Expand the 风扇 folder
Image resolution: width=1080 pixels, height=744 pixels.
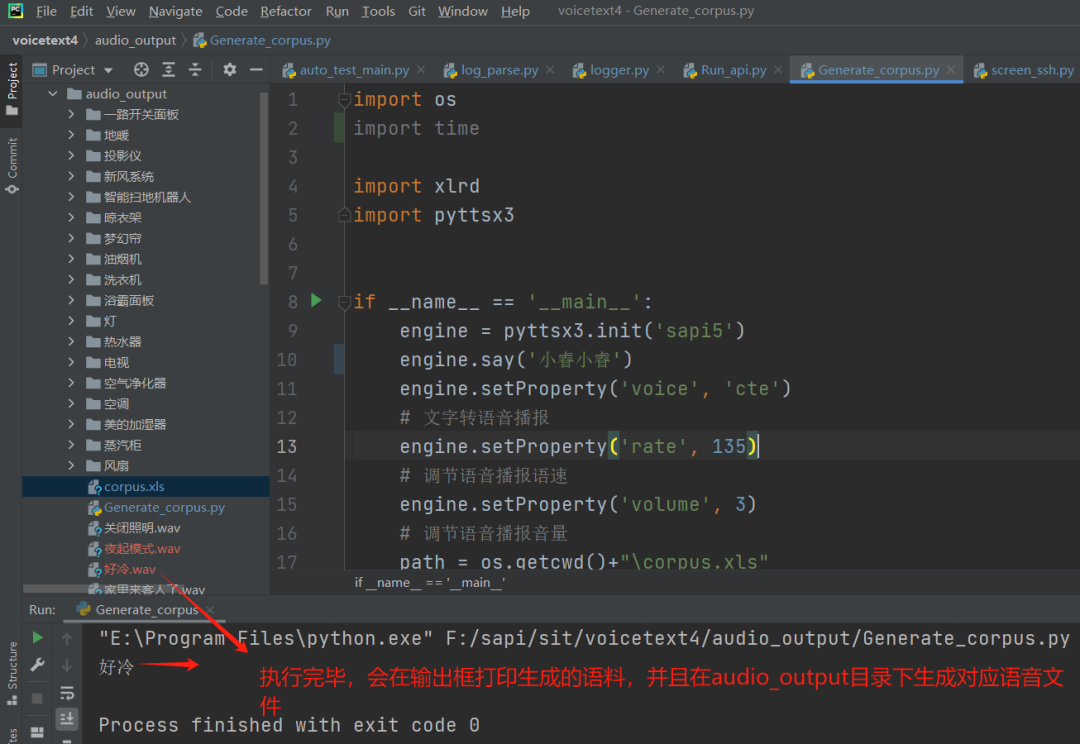coord(71,466)
